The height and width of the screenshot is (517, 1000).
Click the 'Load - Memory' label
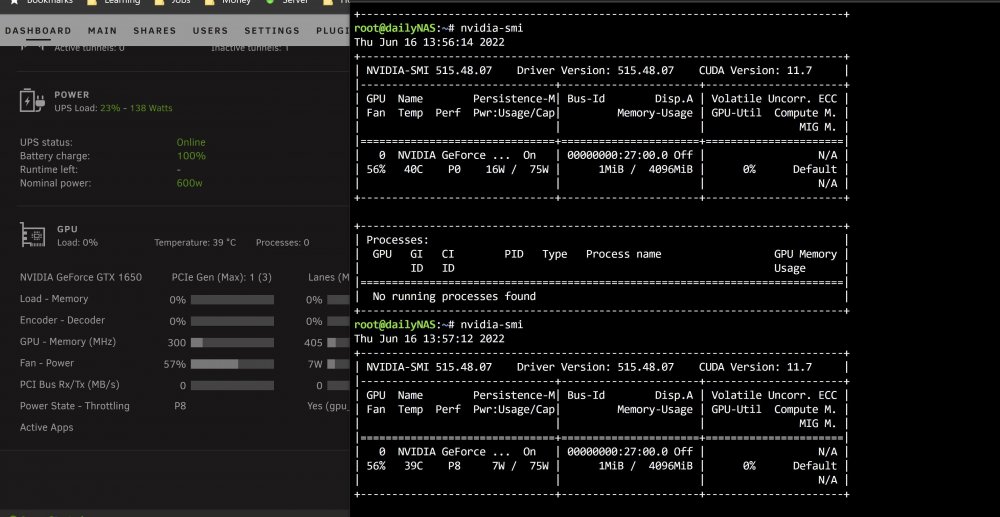(x=54, y=299)
